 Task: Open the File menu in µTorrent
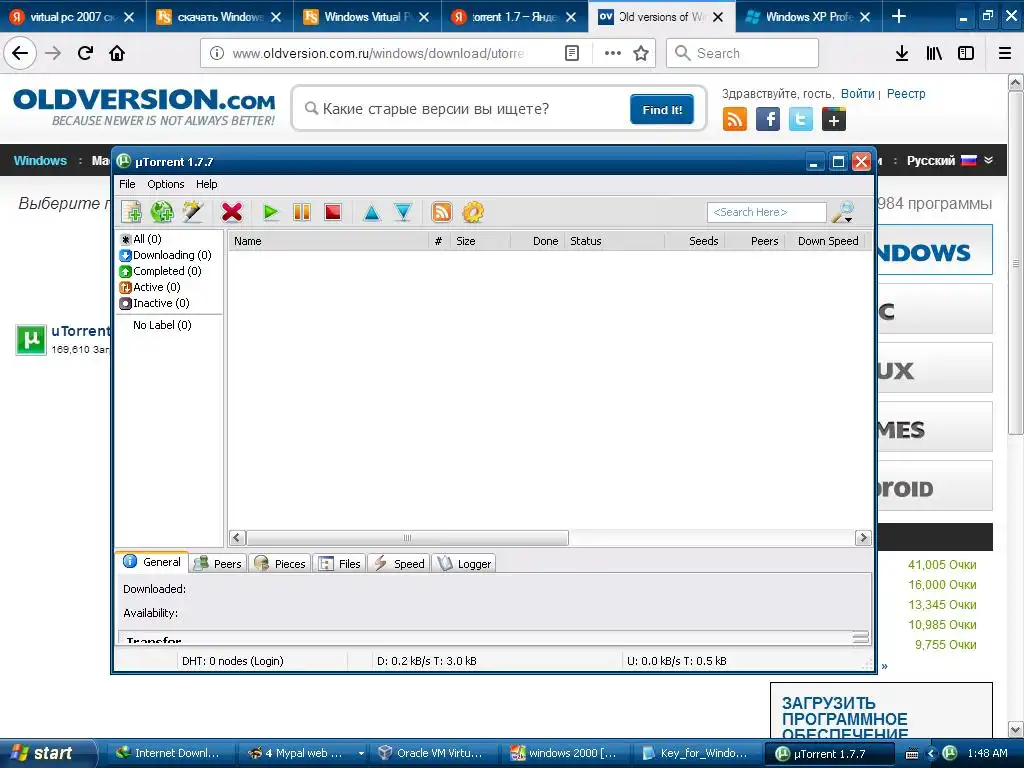[127, 184]
